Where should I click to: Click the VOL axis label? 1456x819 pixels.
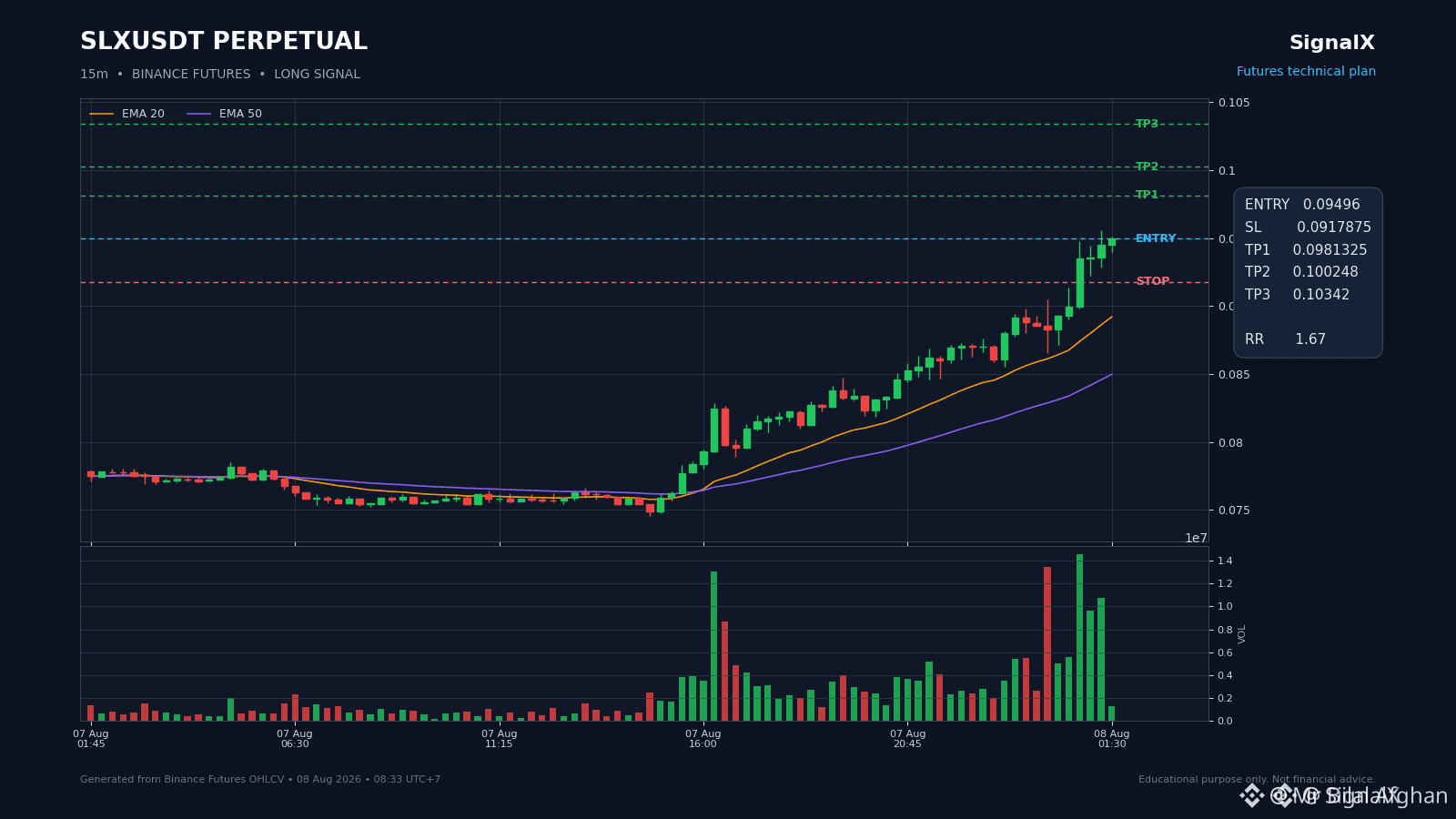tap(1242, 634)
